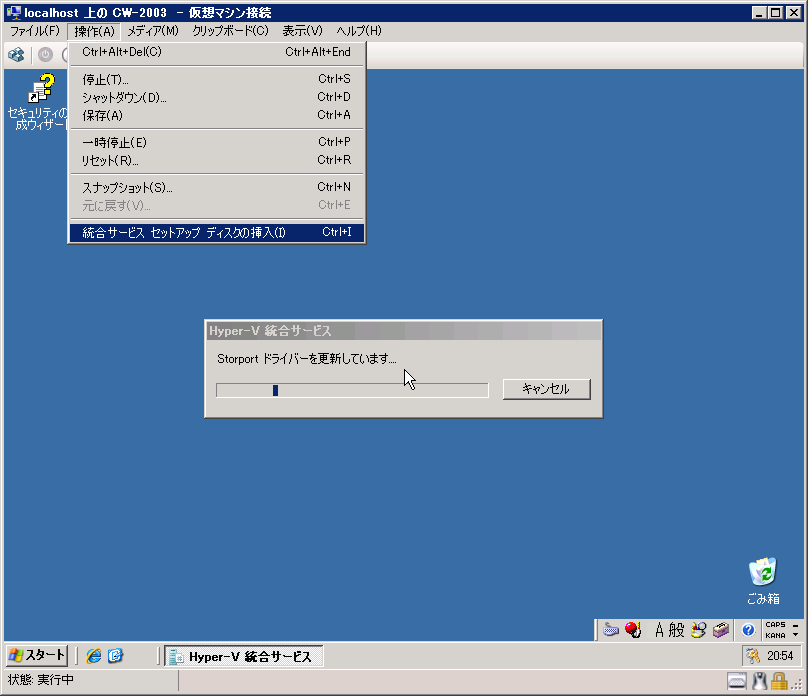Open the 表示(V) menu
The width and height of the screenshot is (808, 696).
[x=302, y=31]
